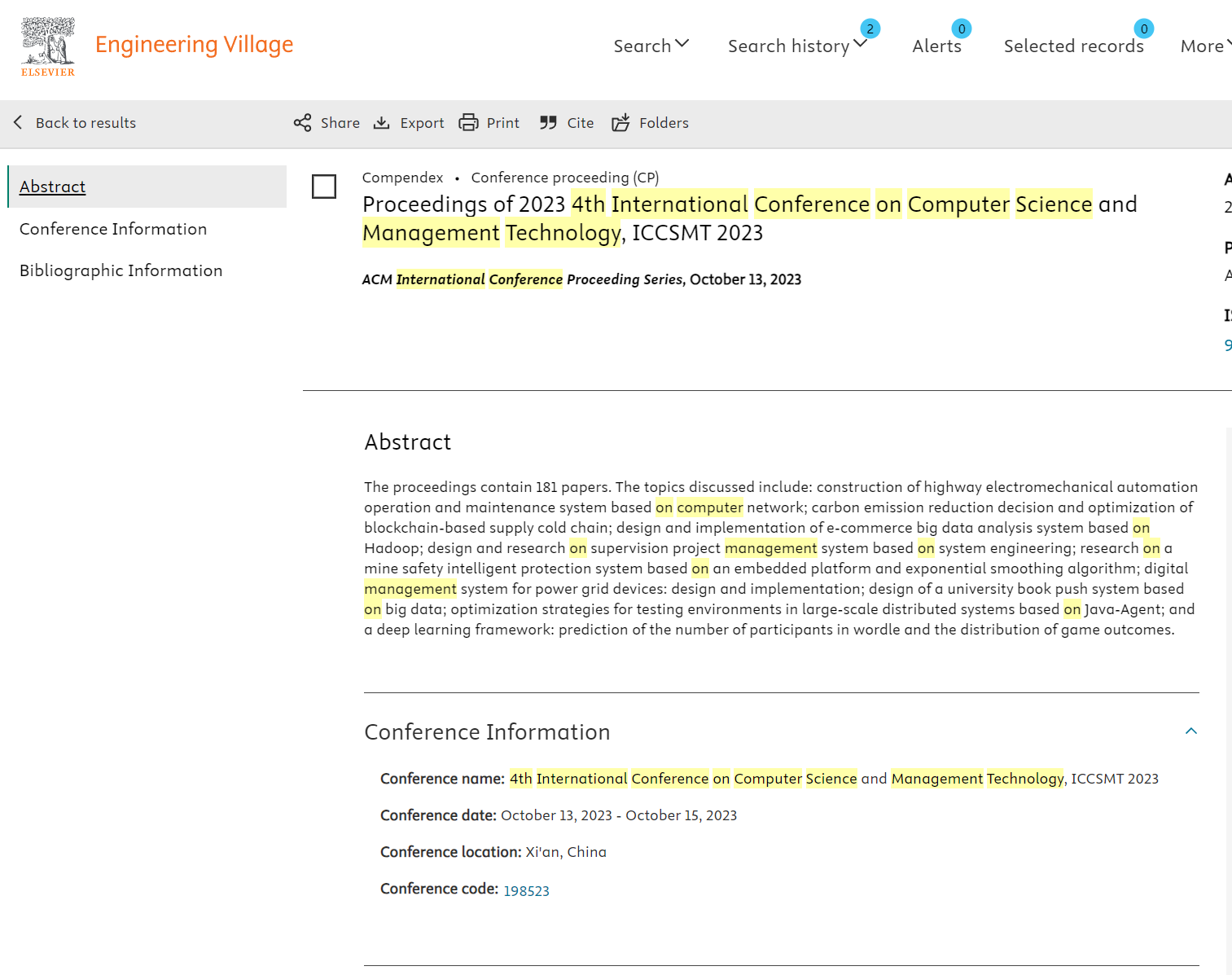This screenshot has width=1232, height=975.
Task: Go back to results
Action: 85,123
